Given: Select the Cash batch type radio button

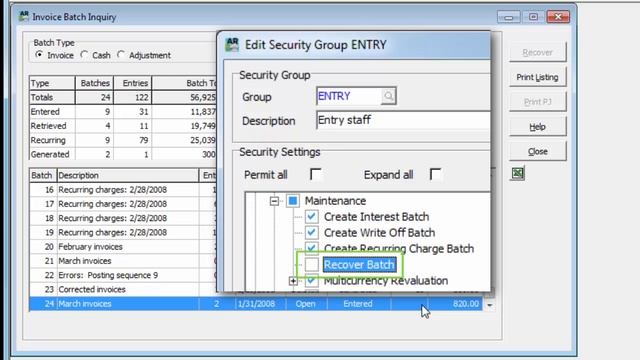Looking at the screenshot, I should pos(84,54).
